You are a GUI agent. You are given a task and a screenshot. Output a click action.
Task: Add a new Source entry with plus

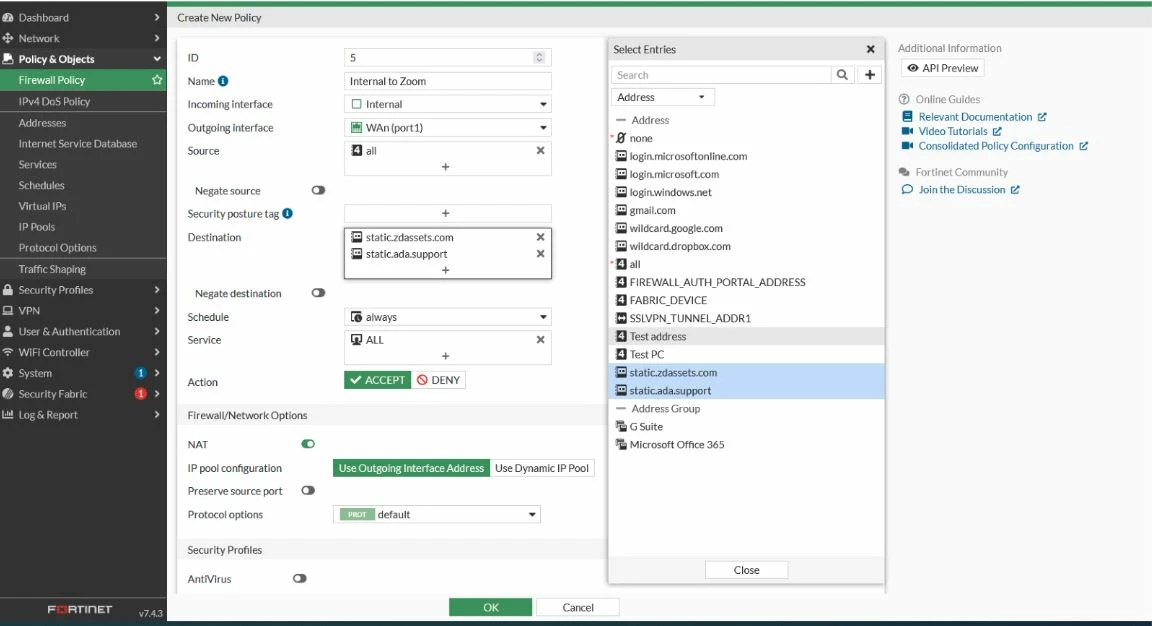[445, 167]
